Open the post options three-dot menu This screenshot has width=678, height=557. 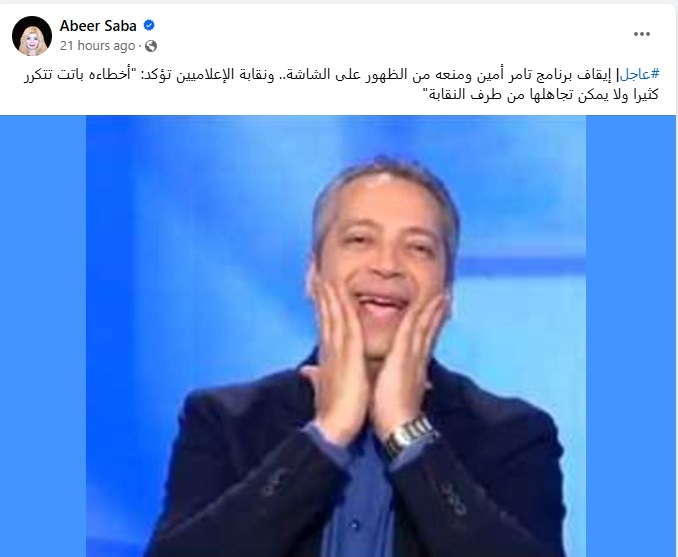(x=642, y=34)
